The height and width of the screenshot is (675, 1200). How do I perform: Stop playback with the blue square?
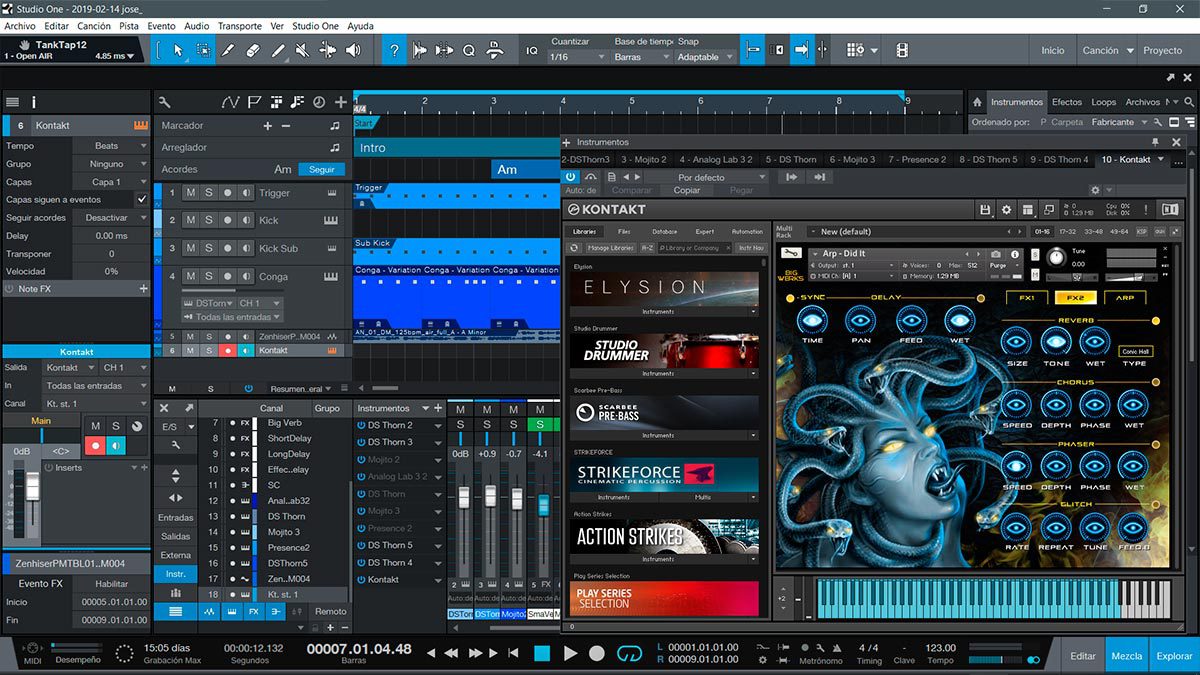(x=542, y=653)
